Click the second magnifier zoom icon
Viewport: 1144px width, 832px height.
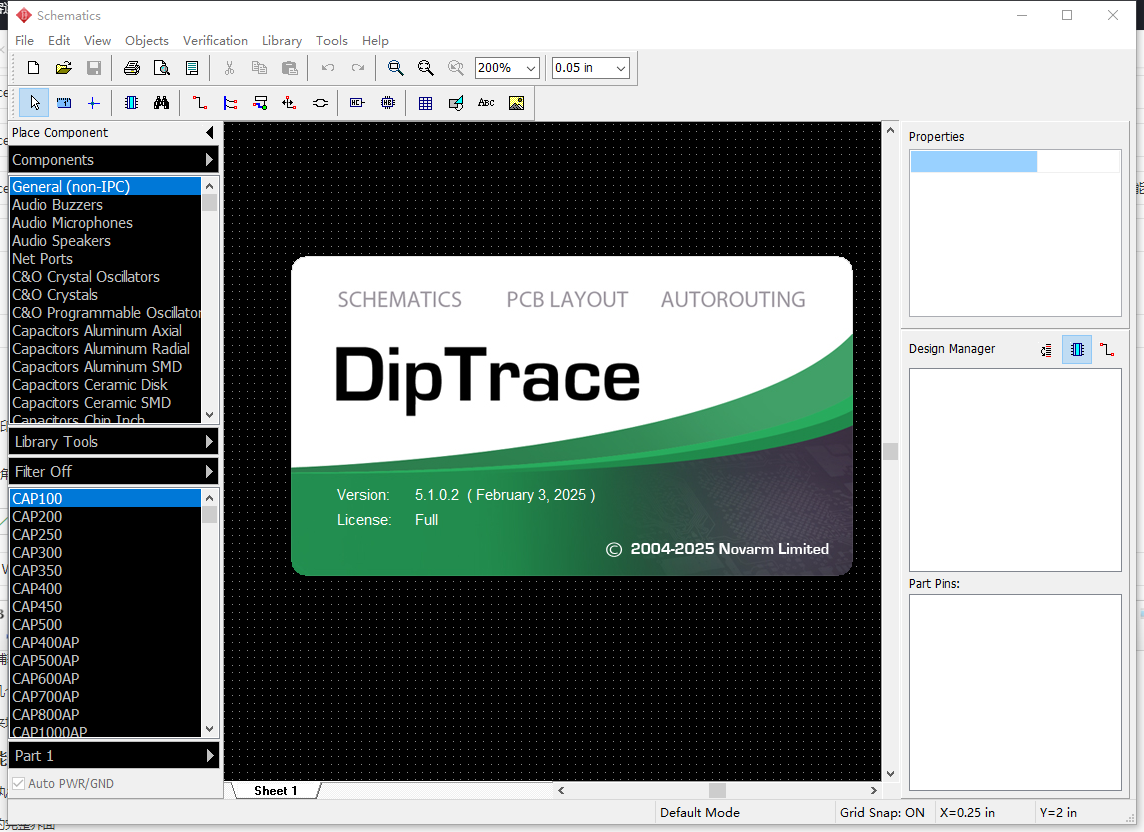[x=425, y=68]
